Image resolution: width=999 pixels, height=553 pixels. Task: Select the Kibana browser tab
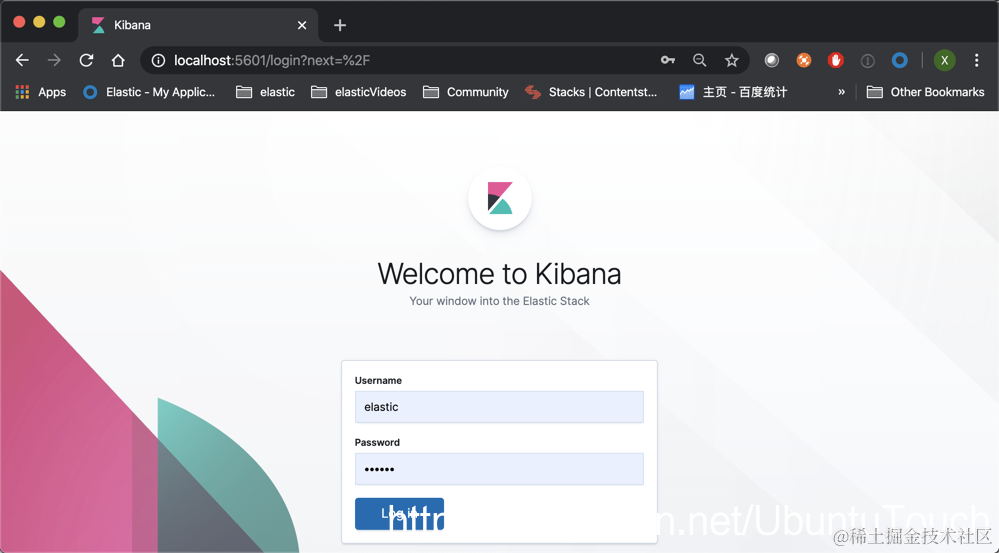[x=198, y=25]
